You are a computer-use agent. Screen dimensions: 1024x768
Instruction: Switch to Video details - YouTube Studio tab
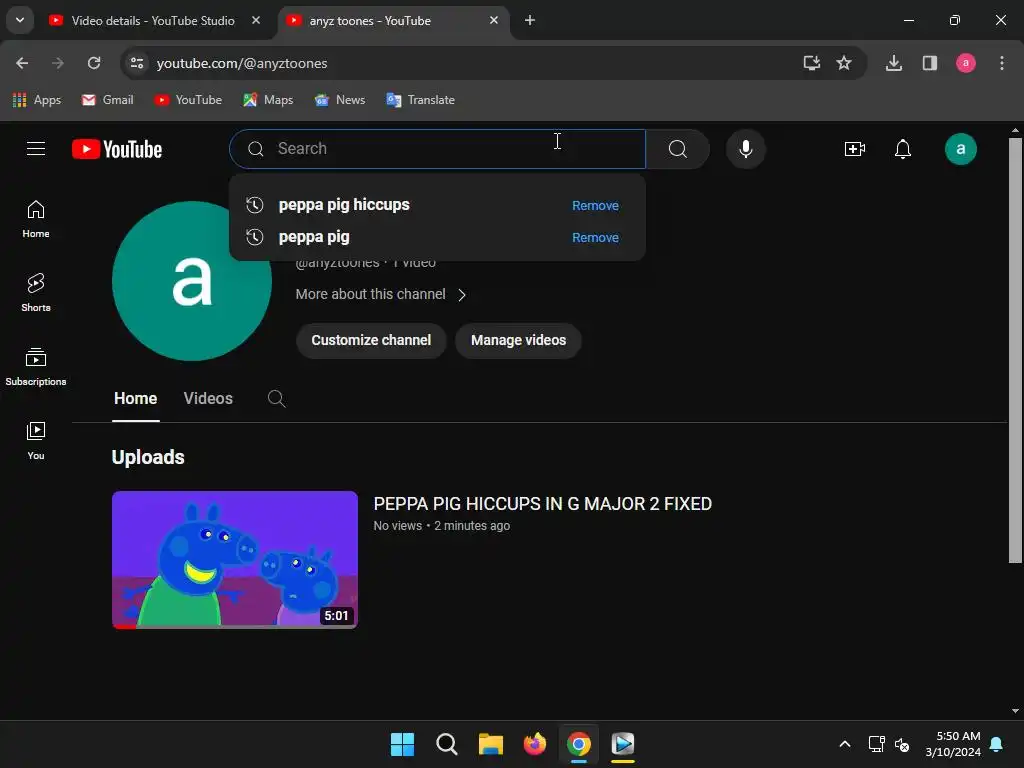coord(153,21)
